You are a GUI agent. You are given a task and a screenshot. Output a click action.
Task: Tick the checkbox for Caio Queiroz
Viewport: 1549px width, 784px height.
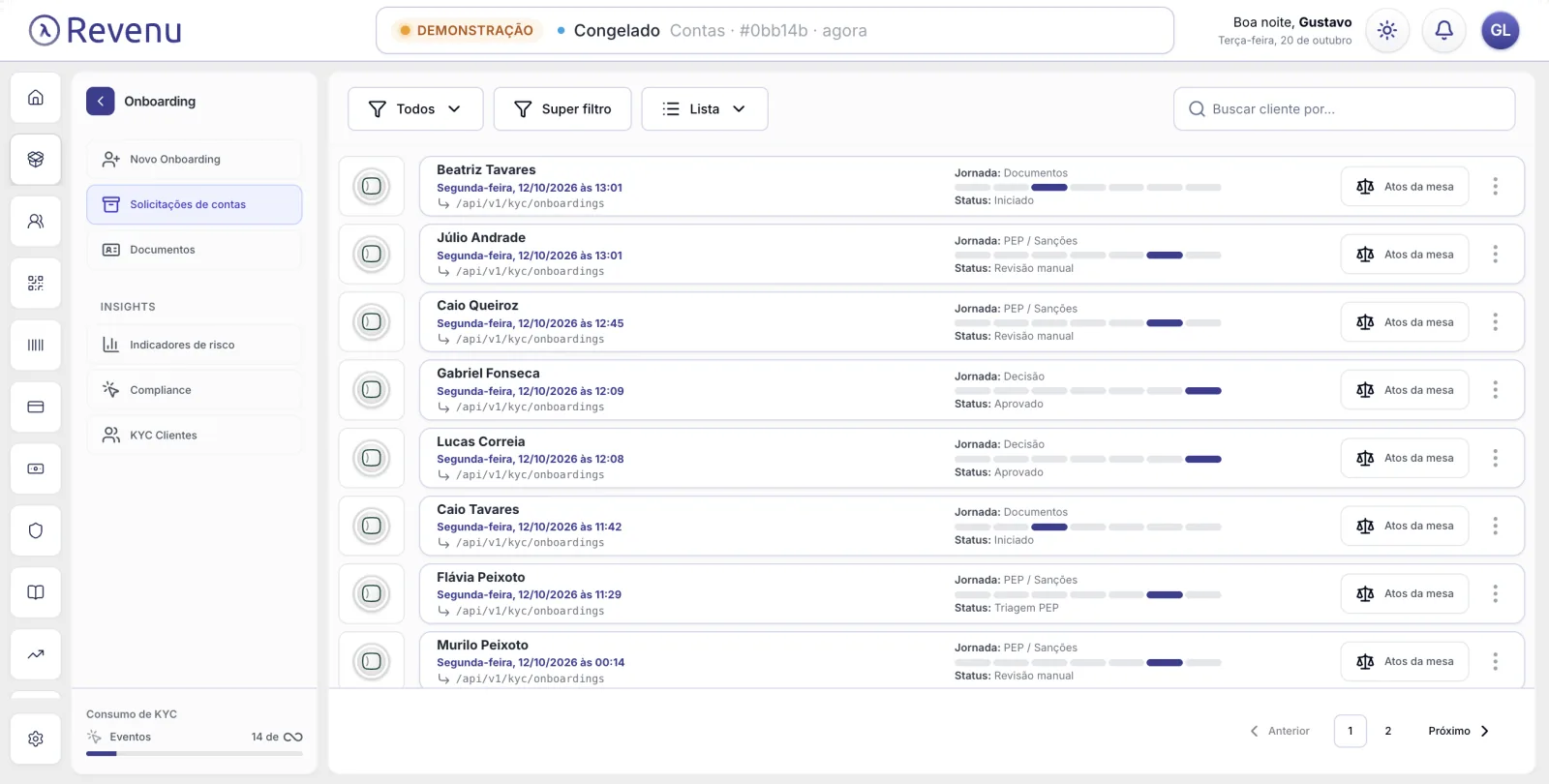(372, 322)
